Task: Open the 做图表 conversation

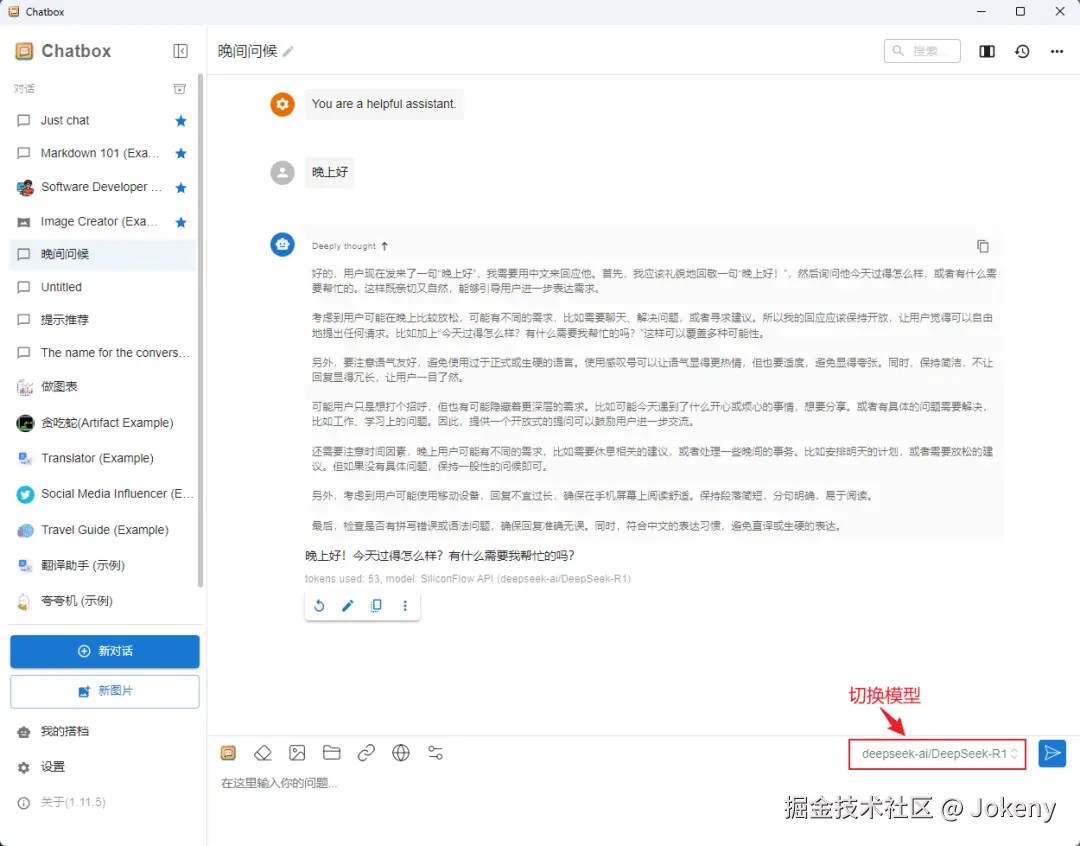Action: tap(103, 386)
